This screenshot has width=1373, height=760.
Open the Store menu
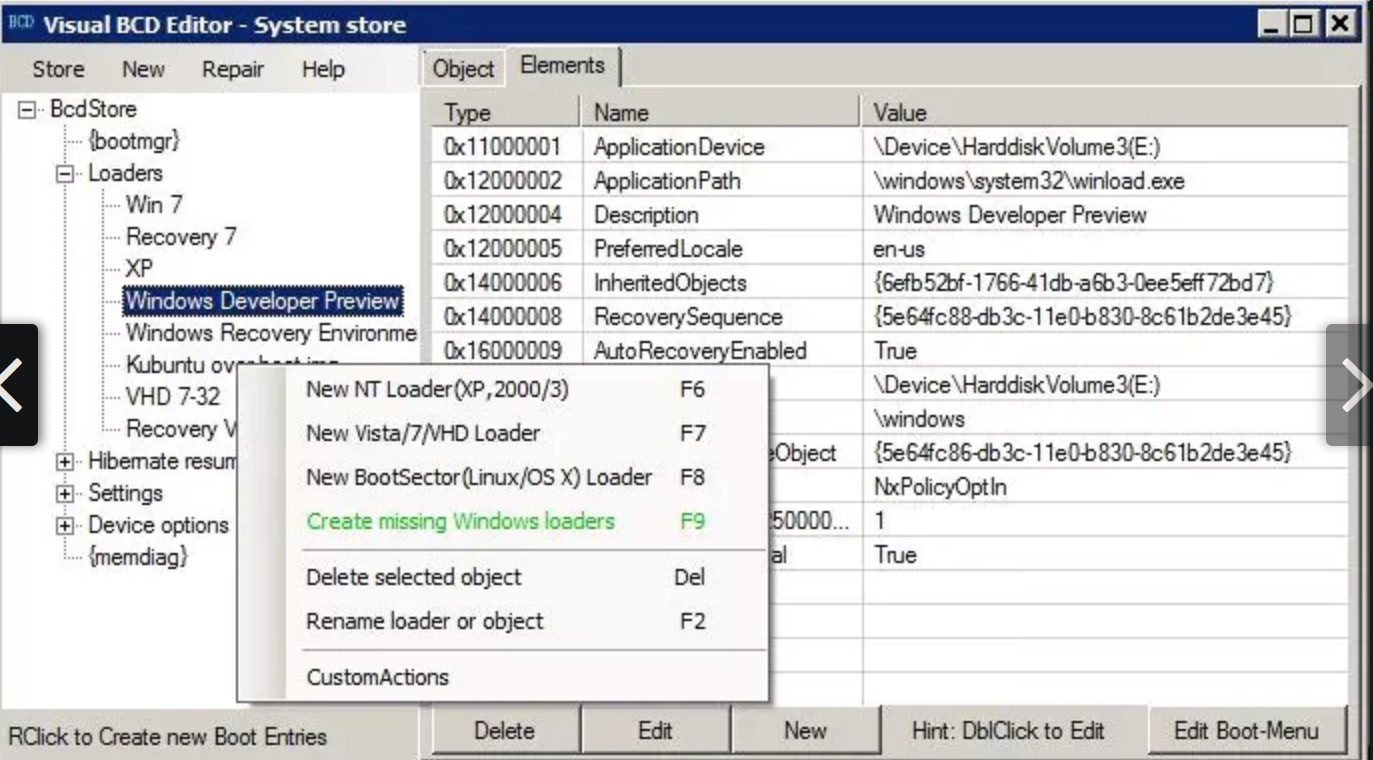[x=58, y=70]
